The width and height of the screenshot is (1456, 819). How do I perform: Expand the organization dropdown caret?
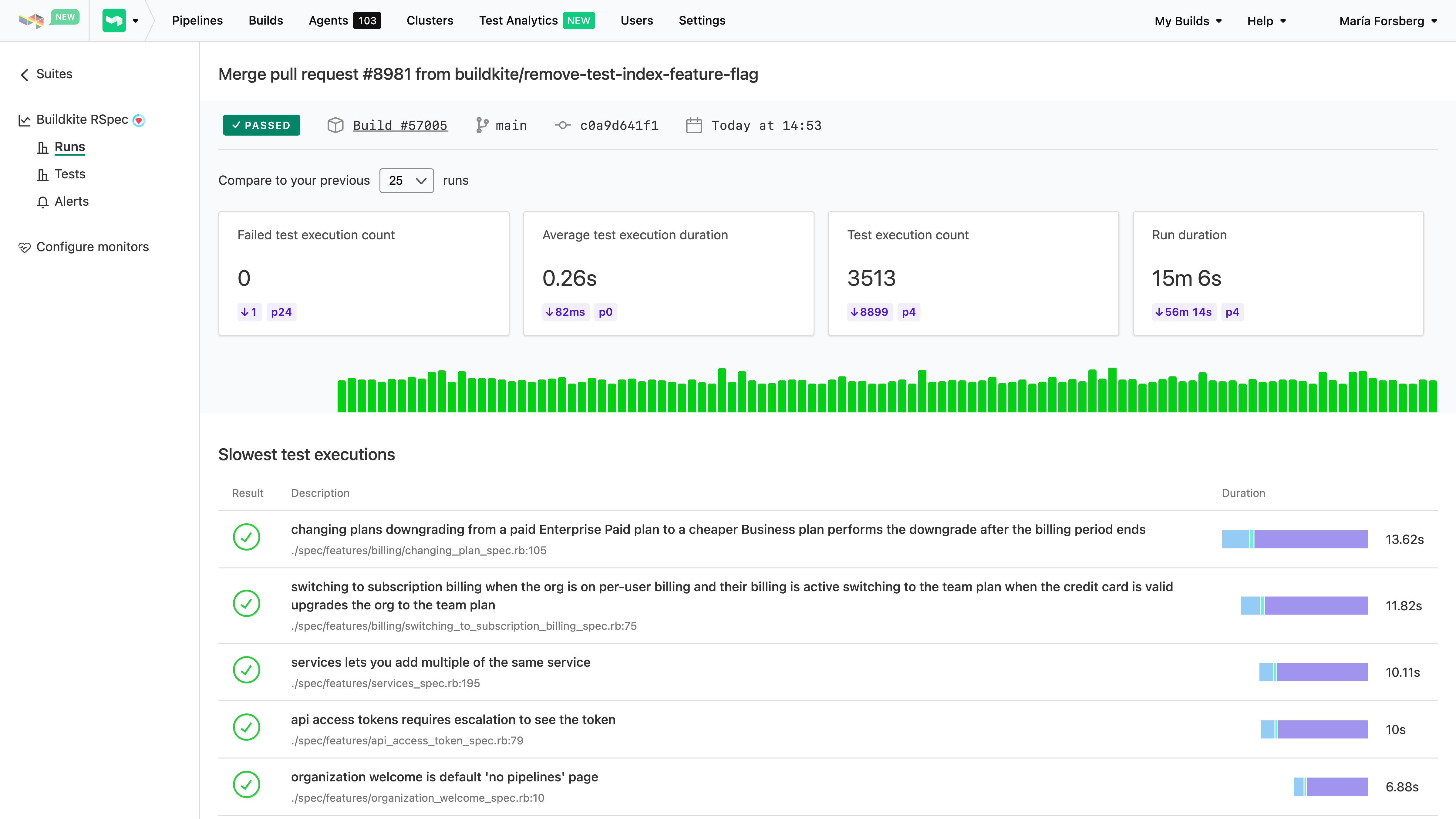[x=136, y=21]
